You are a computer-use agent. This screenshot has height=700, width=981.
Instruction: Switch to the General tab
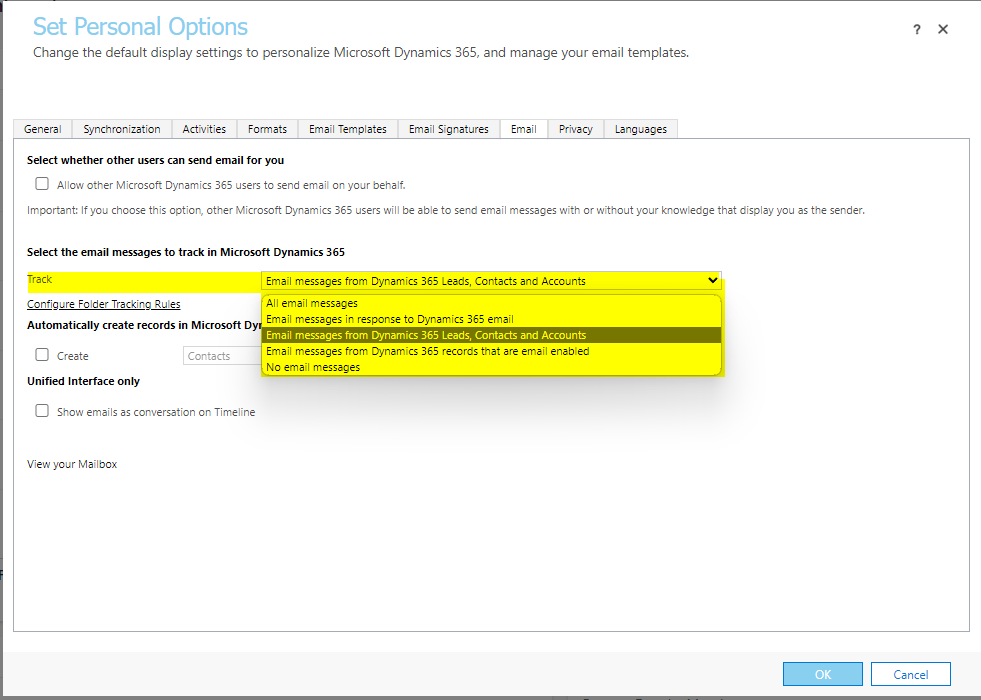pos(43,129)
